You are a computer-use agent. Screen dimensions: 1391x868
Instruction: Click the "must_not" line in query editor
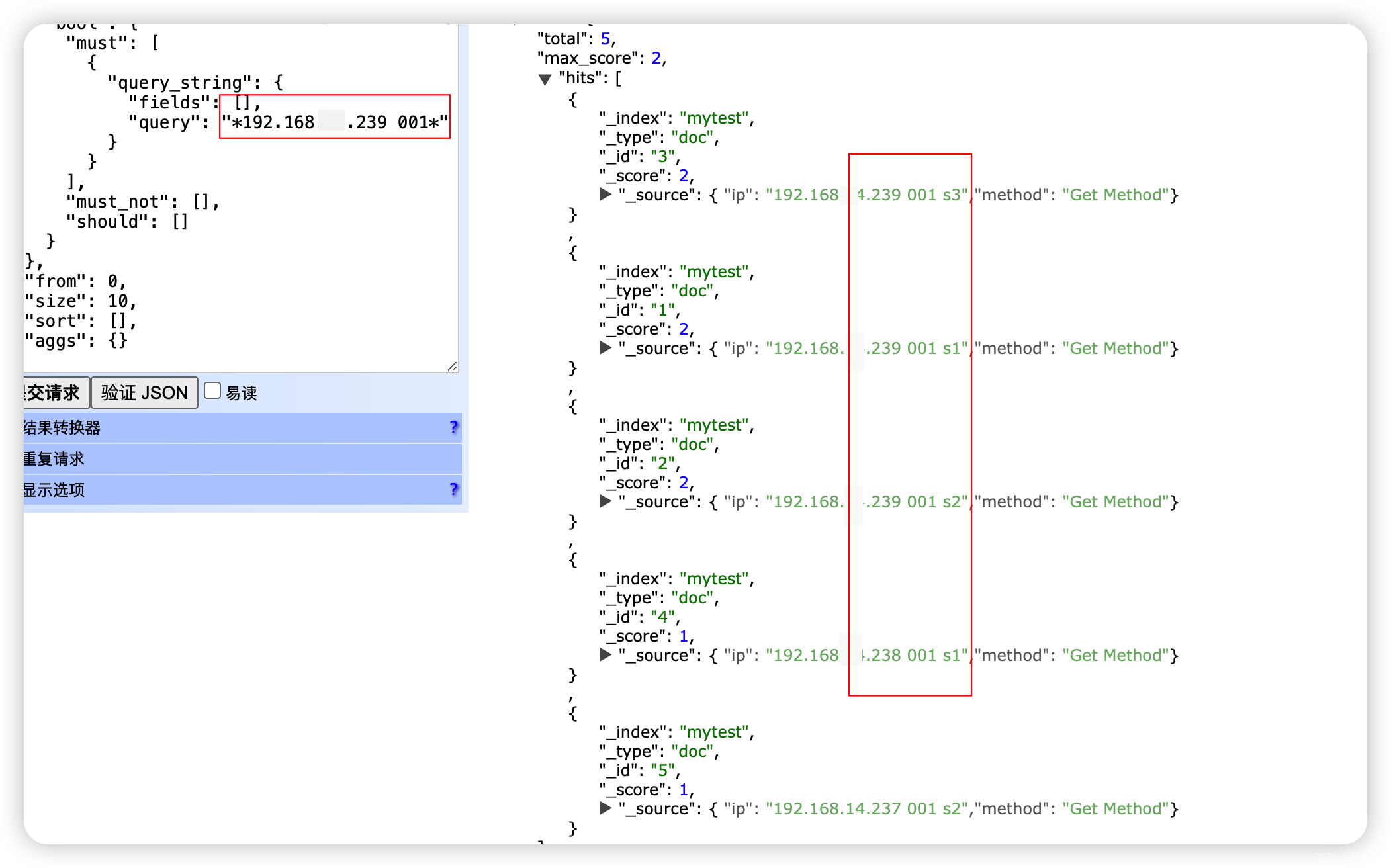(x=142, y=202)
